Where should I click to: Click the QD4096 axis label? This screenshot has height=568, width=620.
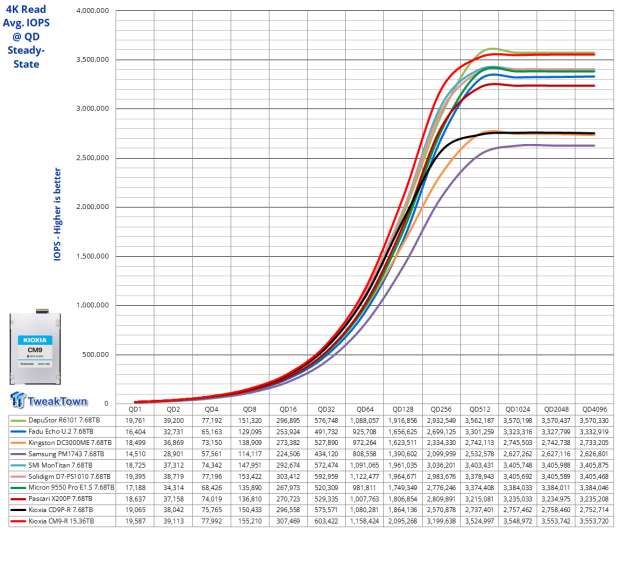tap(594, 409)
